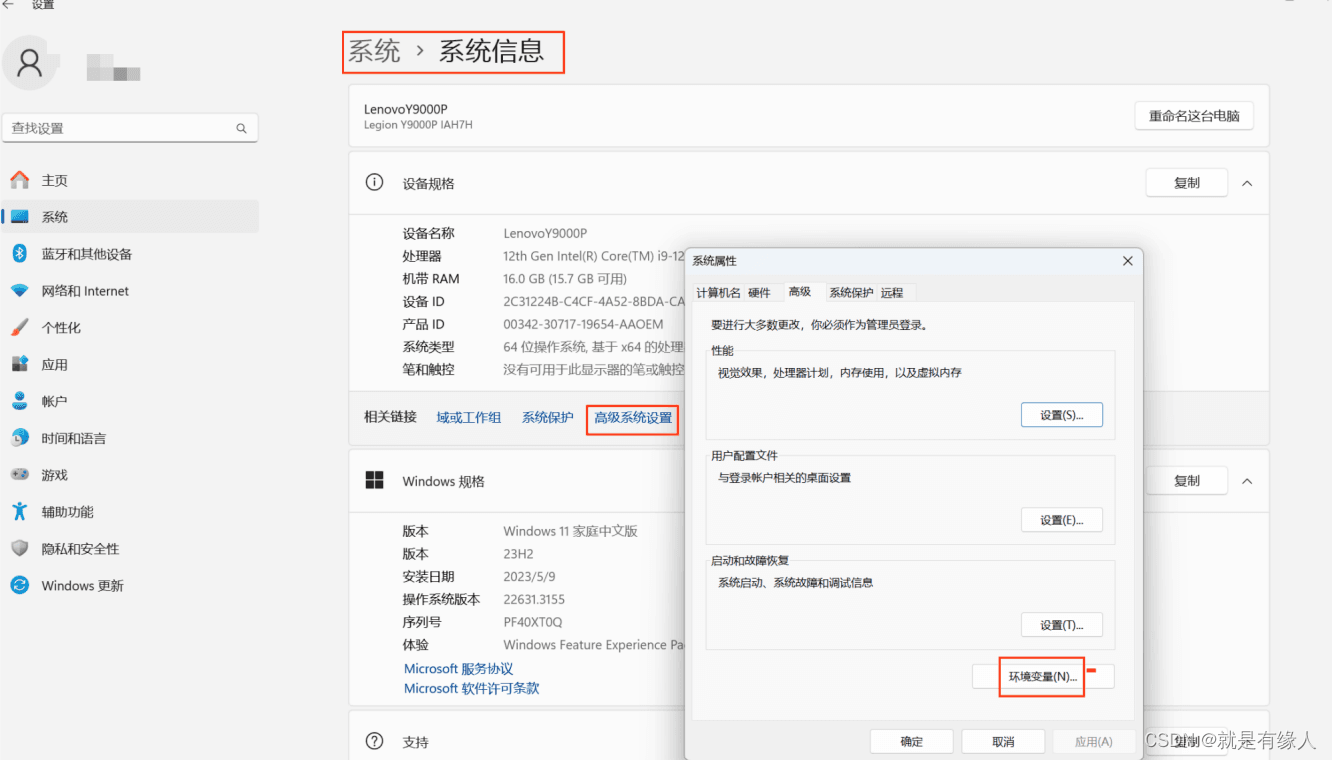Select 系统 in the sidebar
1332x760 pixels.
[x=131, y=217]
